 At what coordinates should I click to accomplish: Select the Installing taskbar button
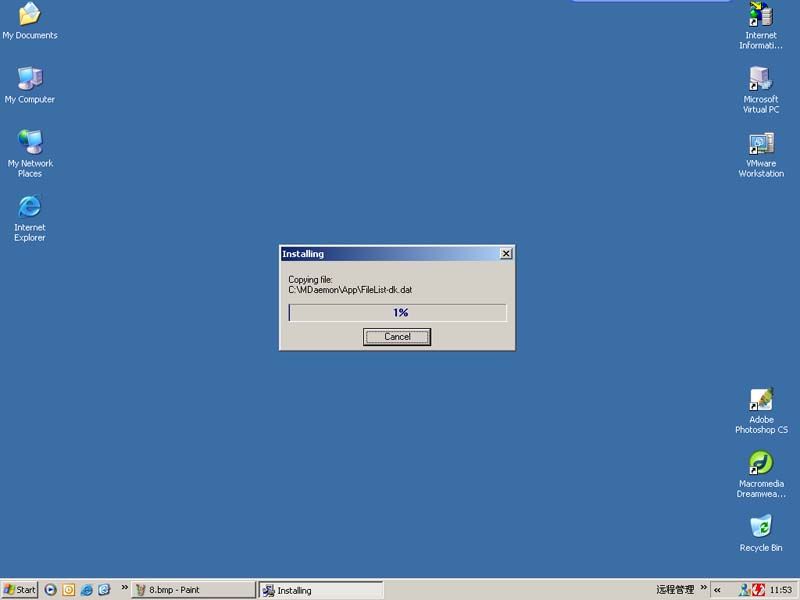tap(320, 590)
